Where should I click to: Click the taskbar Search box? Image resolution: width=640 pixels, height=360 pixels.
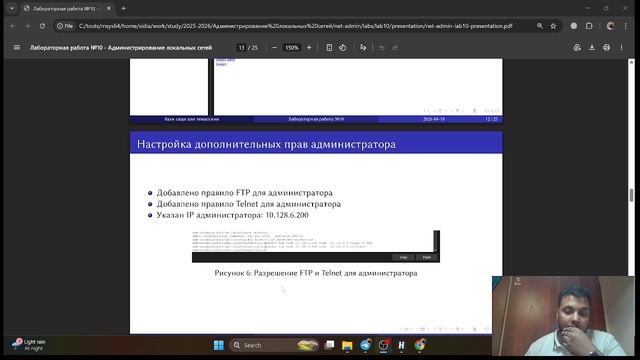click(274, 345)
